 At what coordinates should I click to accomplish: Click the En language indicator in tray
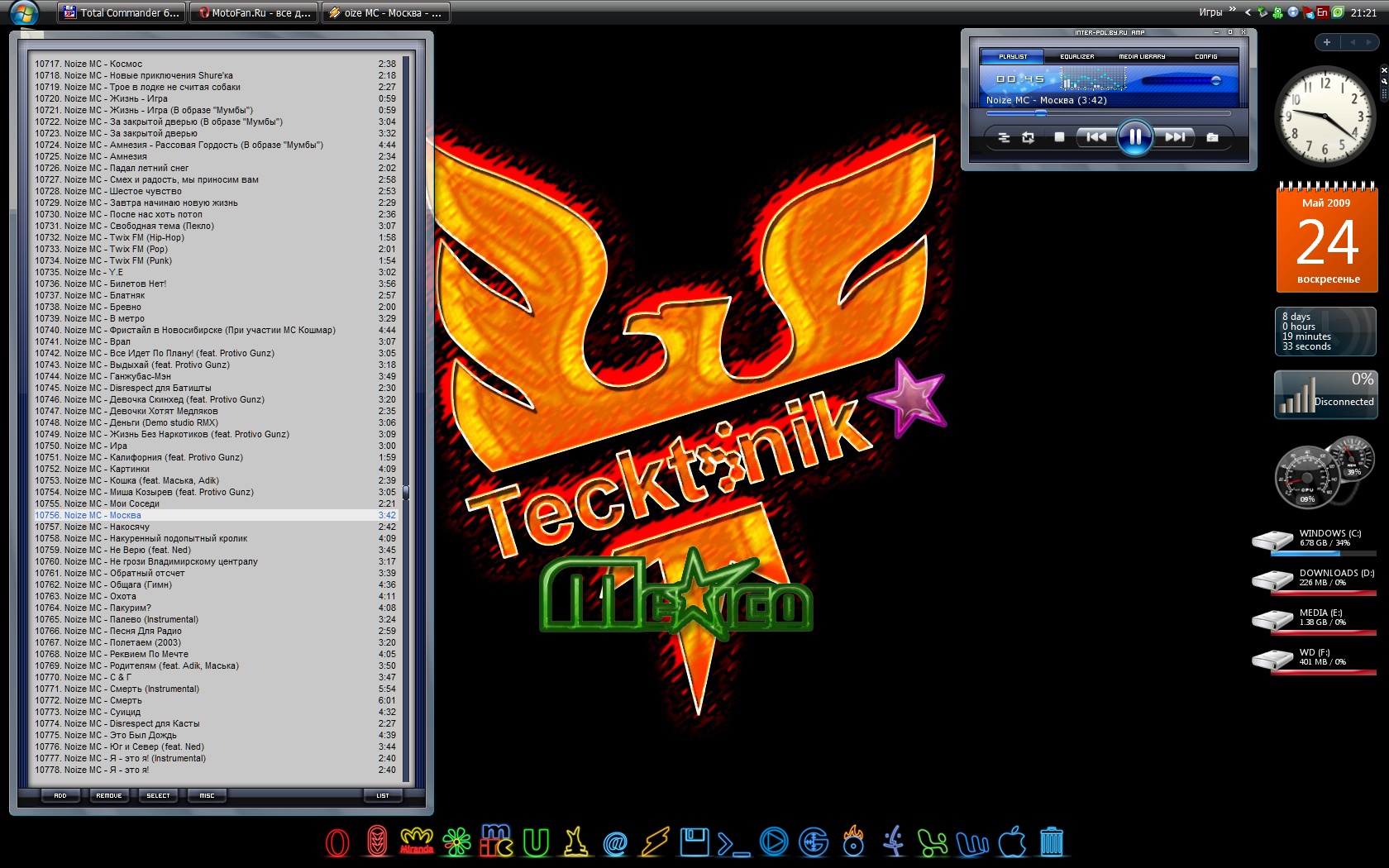pos(1322,12)
